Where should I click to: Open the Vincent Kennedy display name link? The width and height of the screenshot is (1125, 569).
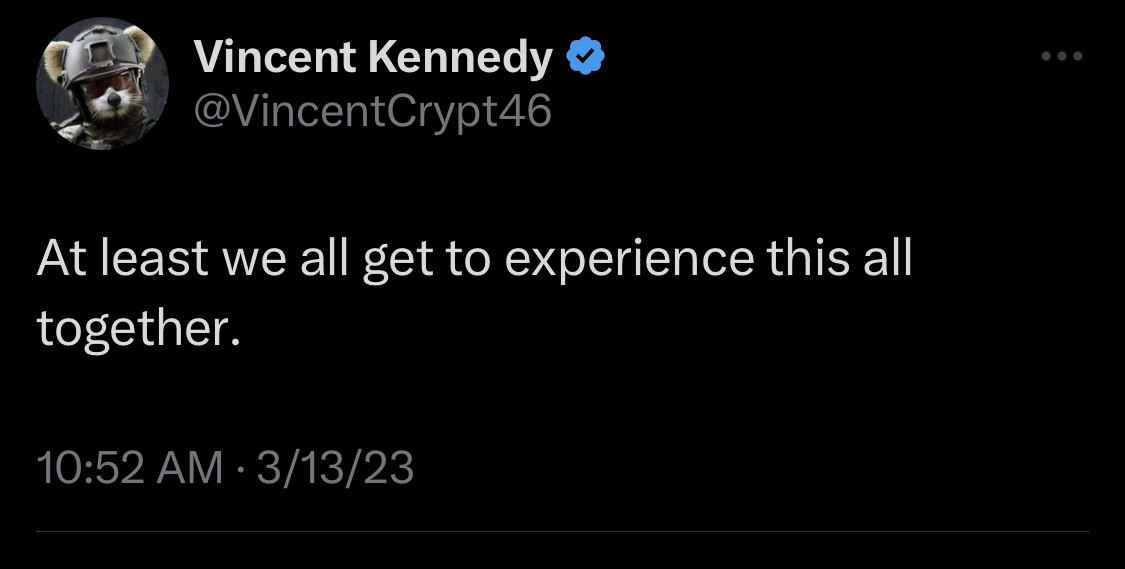(x=373, y=59)
